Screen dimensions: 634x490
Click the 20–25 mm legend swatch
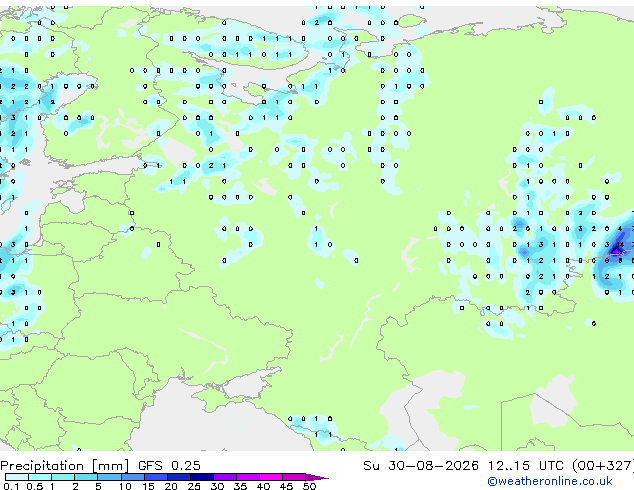tap(178, 477)
